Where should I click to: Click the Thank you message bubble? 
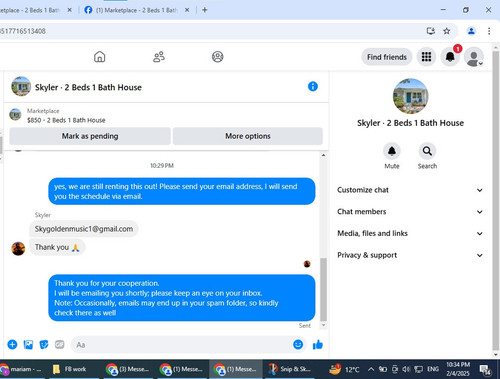(57, 247)
